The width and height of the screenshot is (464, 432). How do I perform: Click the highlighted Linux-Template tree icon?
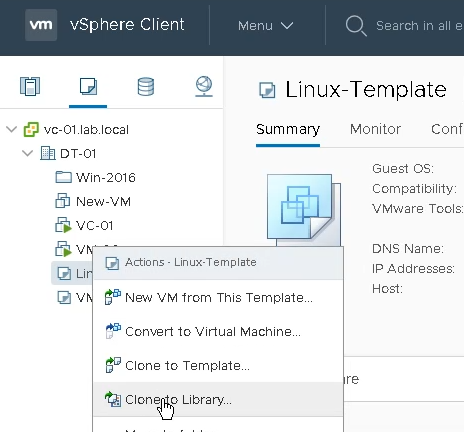[64, 273]
